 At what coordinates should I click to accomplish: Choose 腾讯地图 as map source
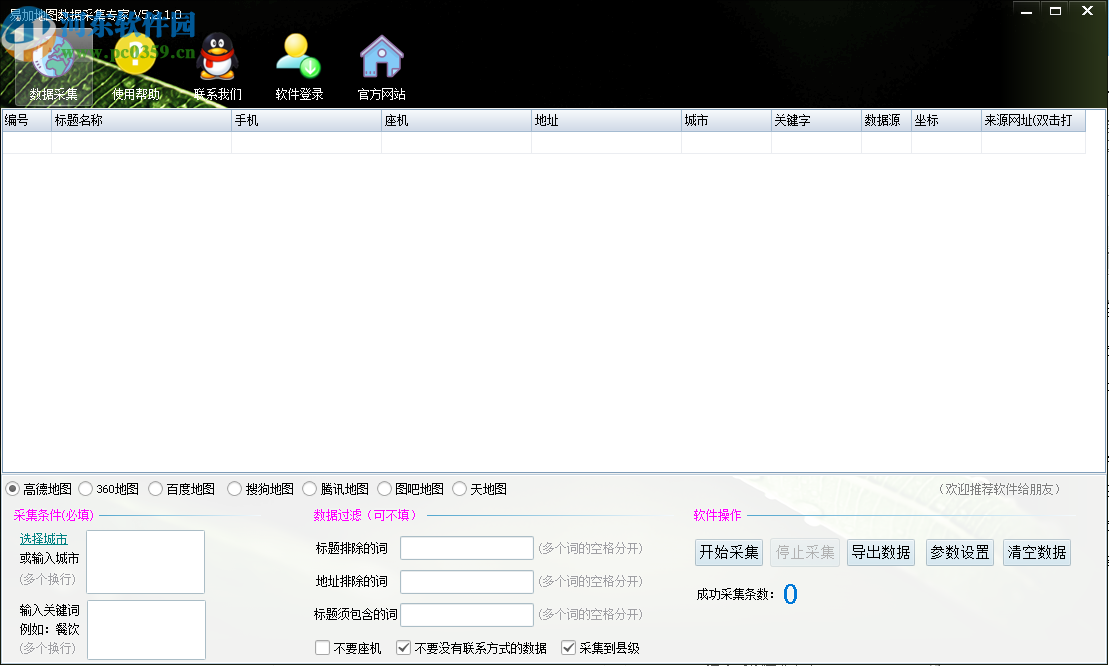coord(310,489)
